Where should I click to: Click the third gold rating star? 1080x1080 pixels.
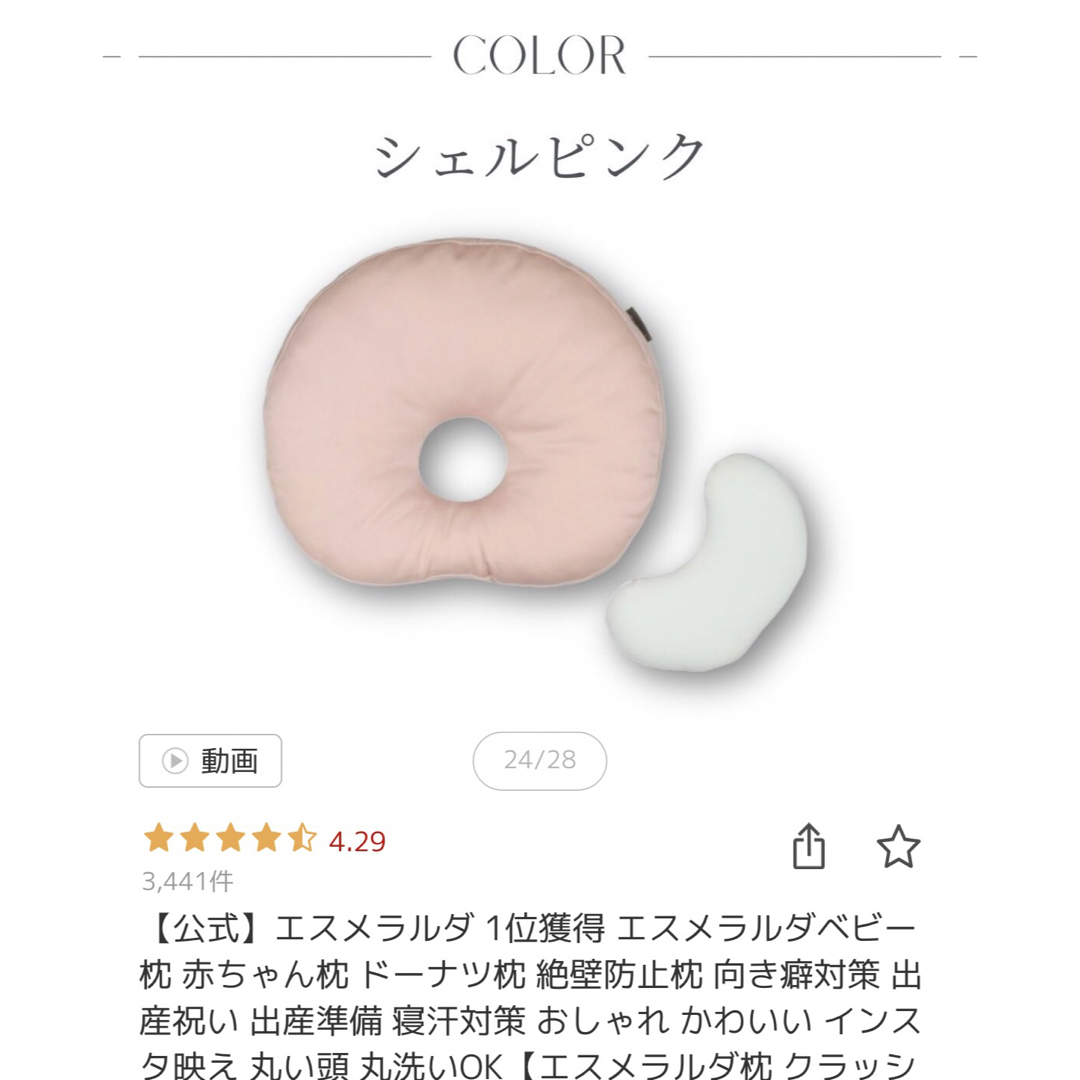point(230,839)
